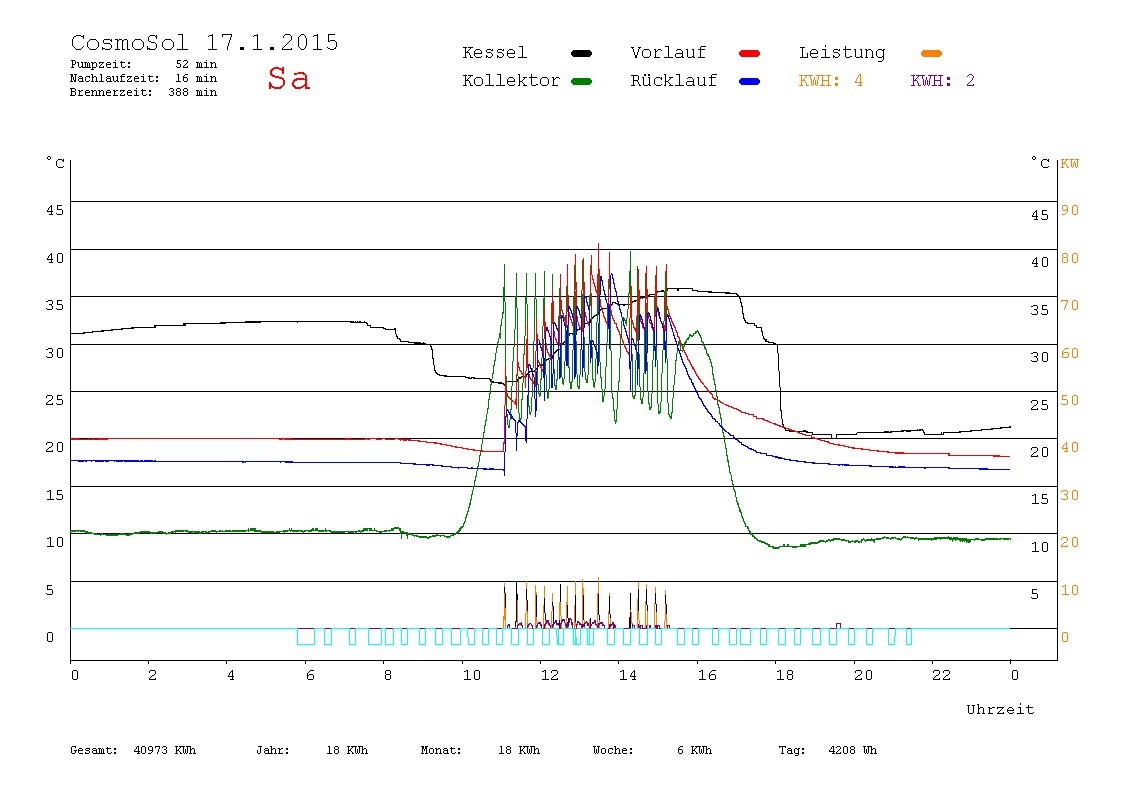Select the orange "80" KW axis tick
1148x812 pixels.
coord(1070,258)
